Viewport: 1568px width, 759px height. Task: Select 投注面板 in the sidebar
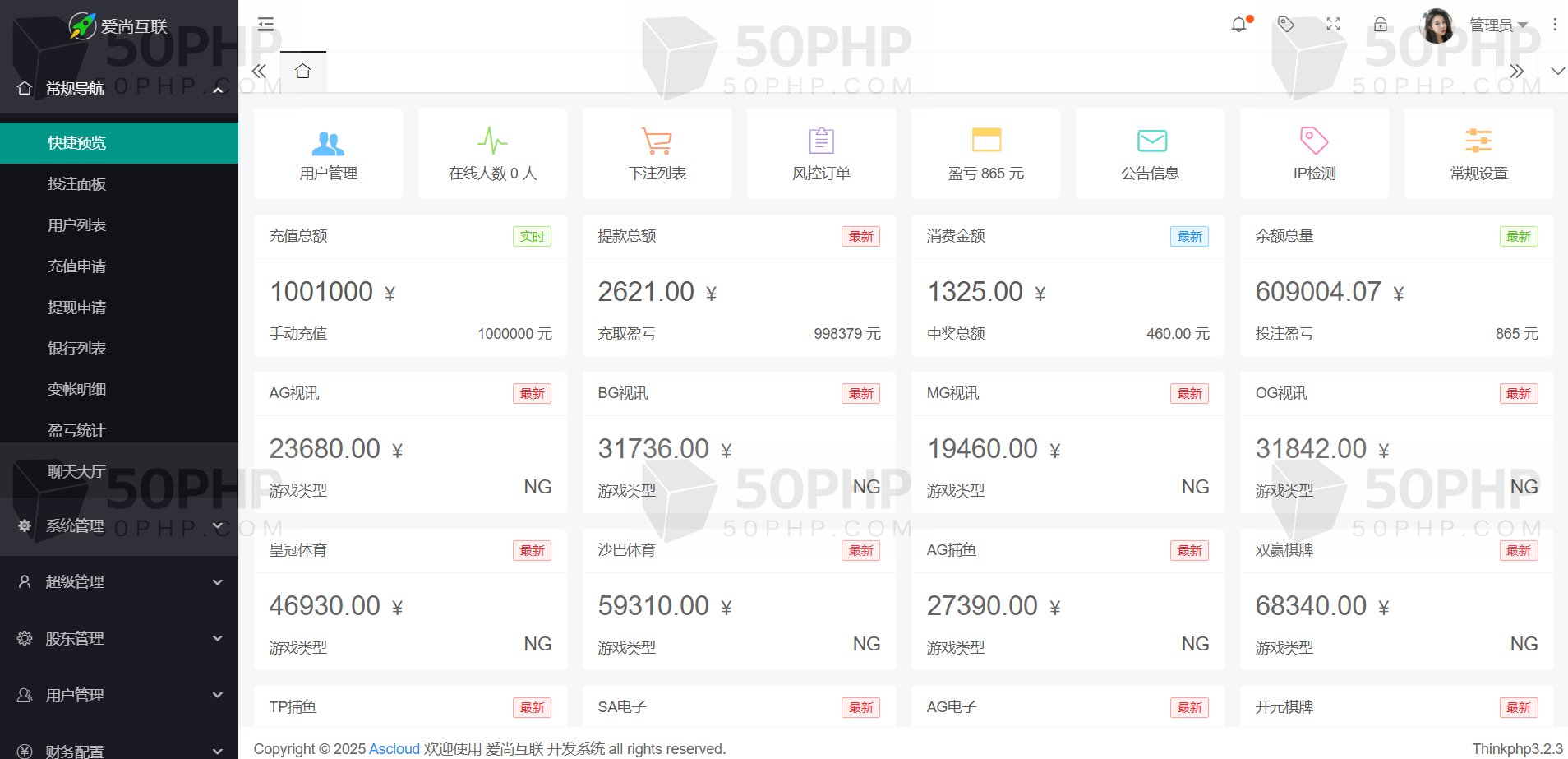point(77,184)
